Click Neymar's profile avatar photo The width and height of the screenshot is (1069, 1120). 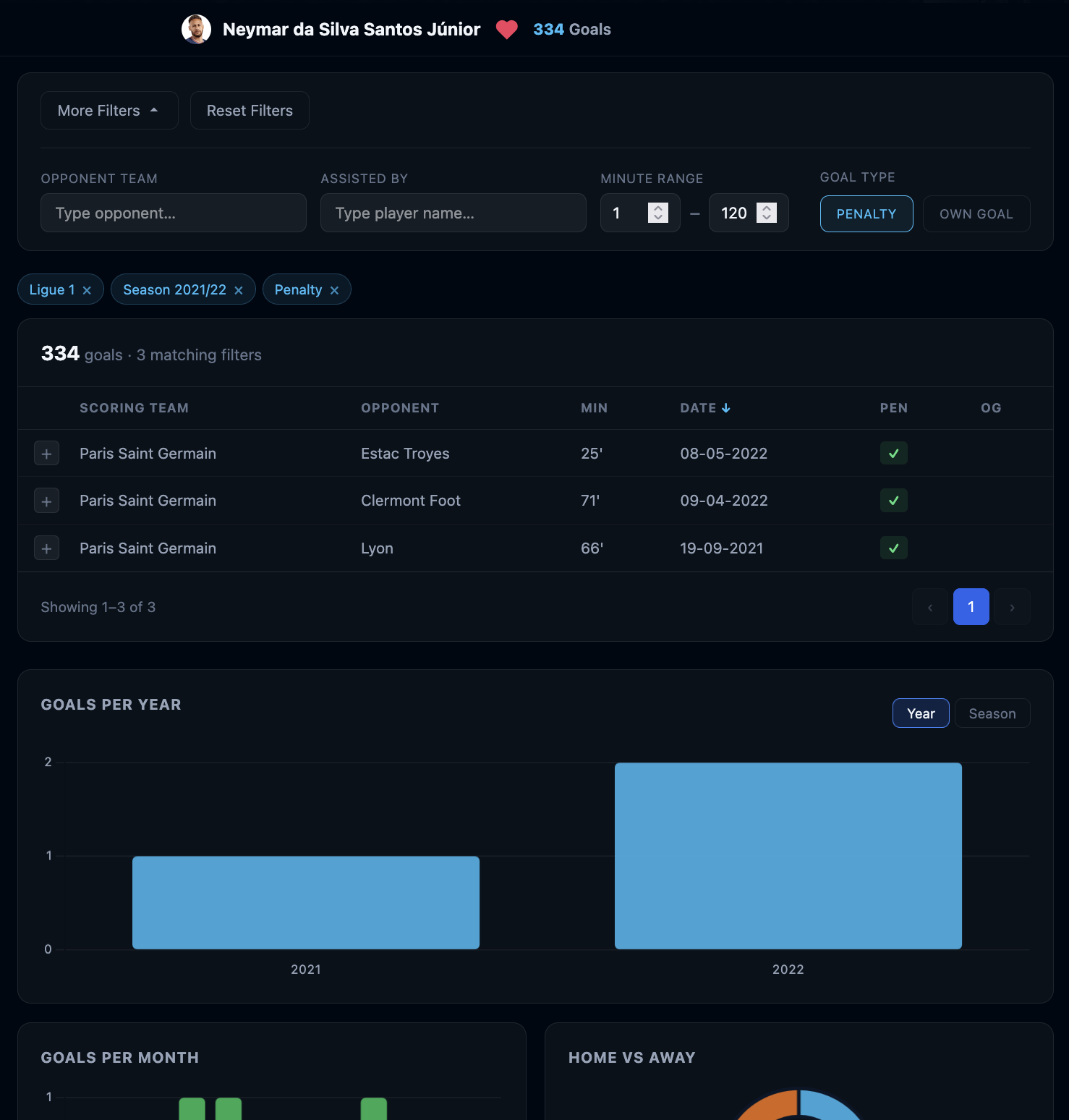pyautogui.click(x=196, y=29)
